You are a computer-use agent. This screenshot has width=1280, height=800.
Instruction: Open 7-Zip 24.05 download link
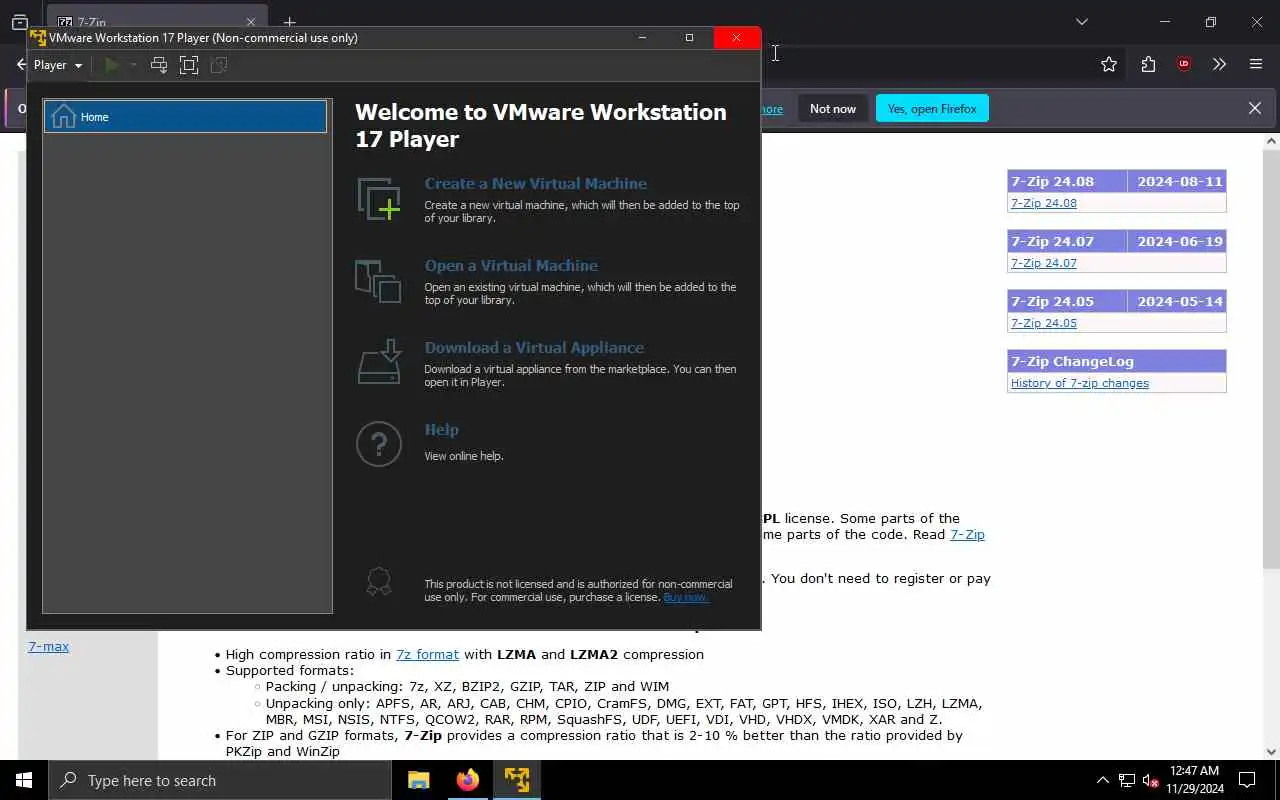[x=1043, y=323]
